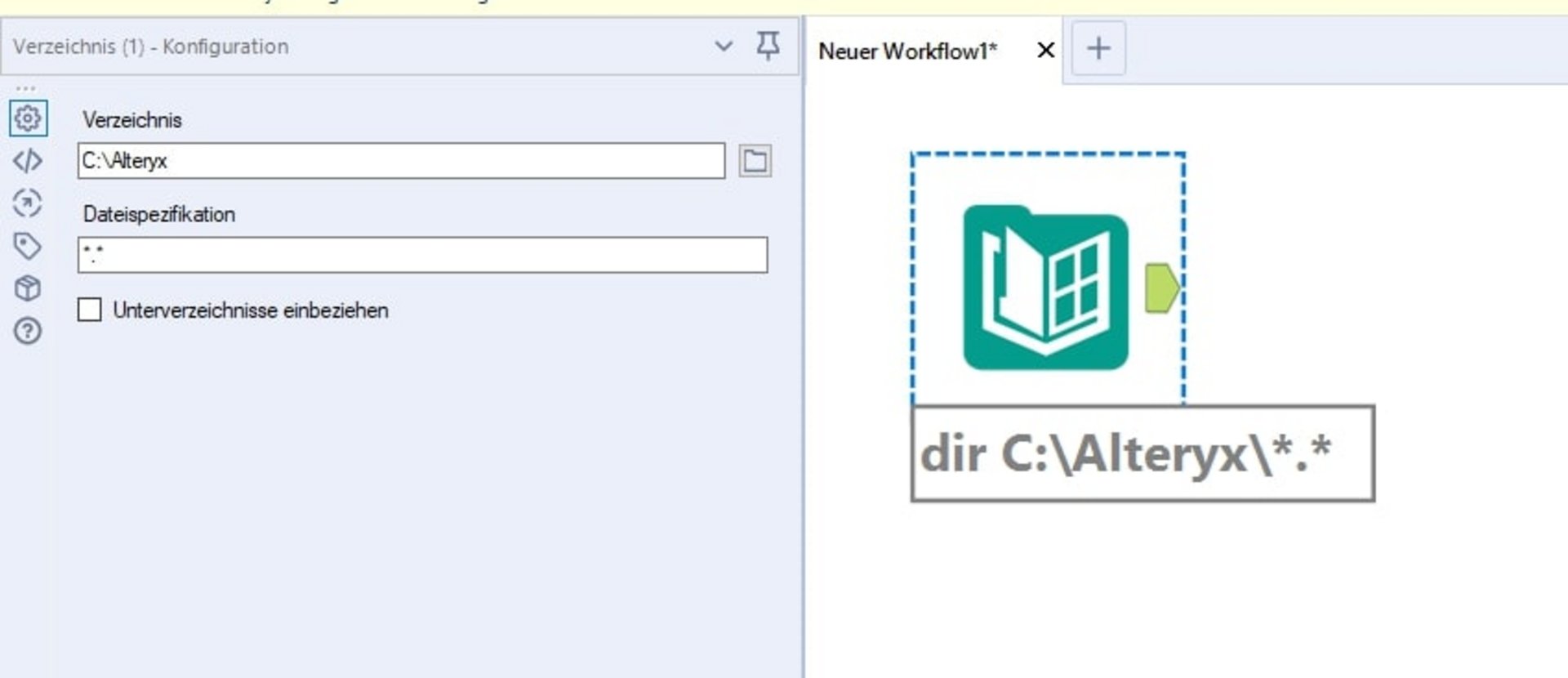1568x678 pixels.
Task: Select the Directory tool on the canvas
Action: [1045, 287]
